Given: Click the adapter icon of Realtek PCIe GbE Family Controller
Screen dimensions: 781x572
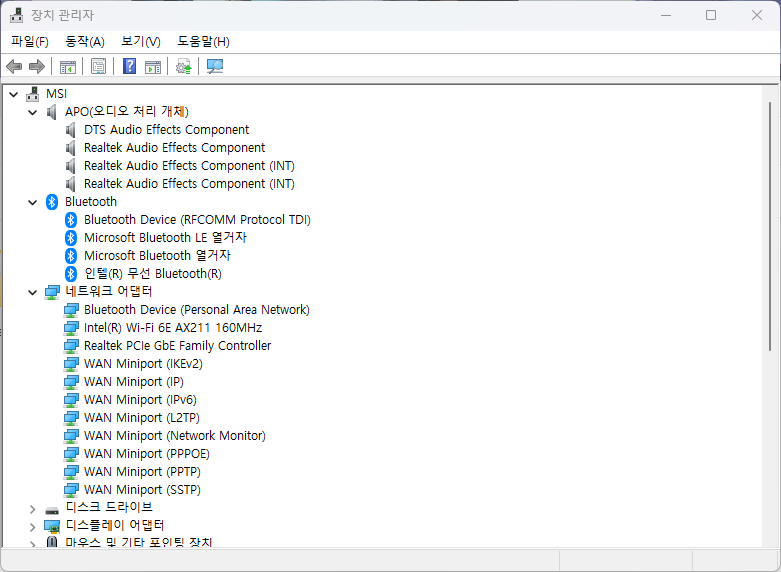Looking at the screenshot, I should (x=71, y=346).
